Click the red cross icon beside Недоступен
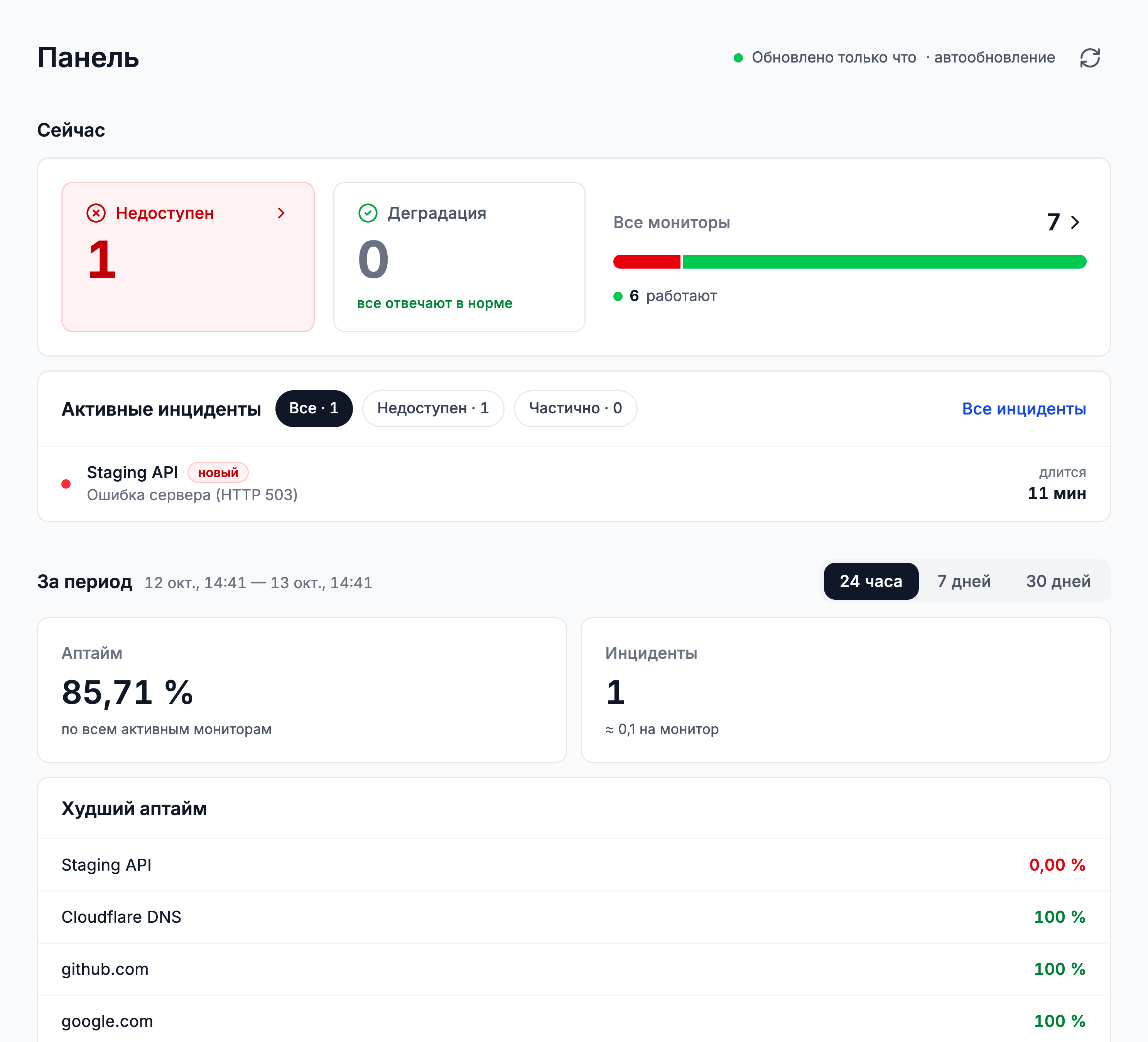 coord(96,213)
